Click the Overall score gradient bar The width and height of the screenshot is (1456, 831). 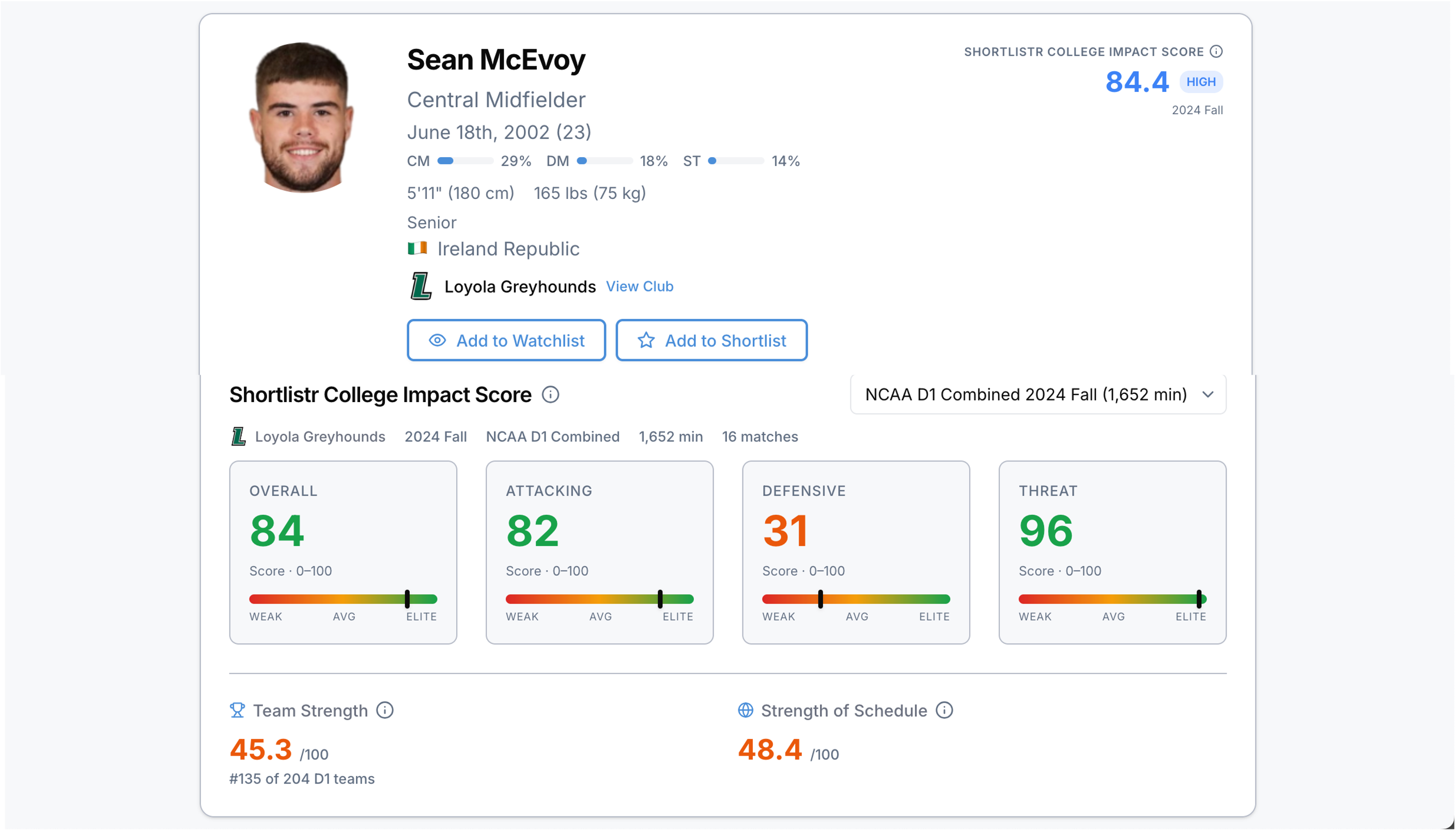coord(343,599)
